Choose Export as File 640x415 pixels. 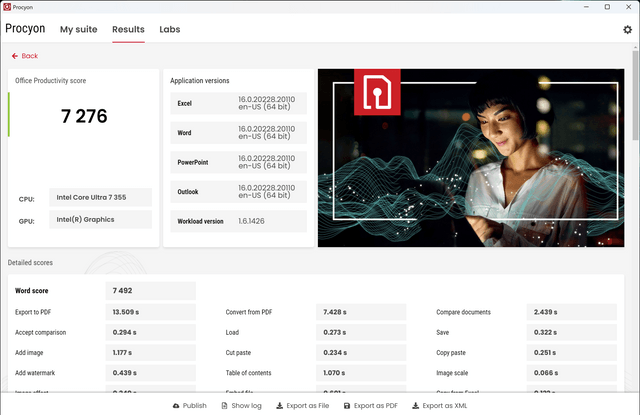click(x=303, y=406)
